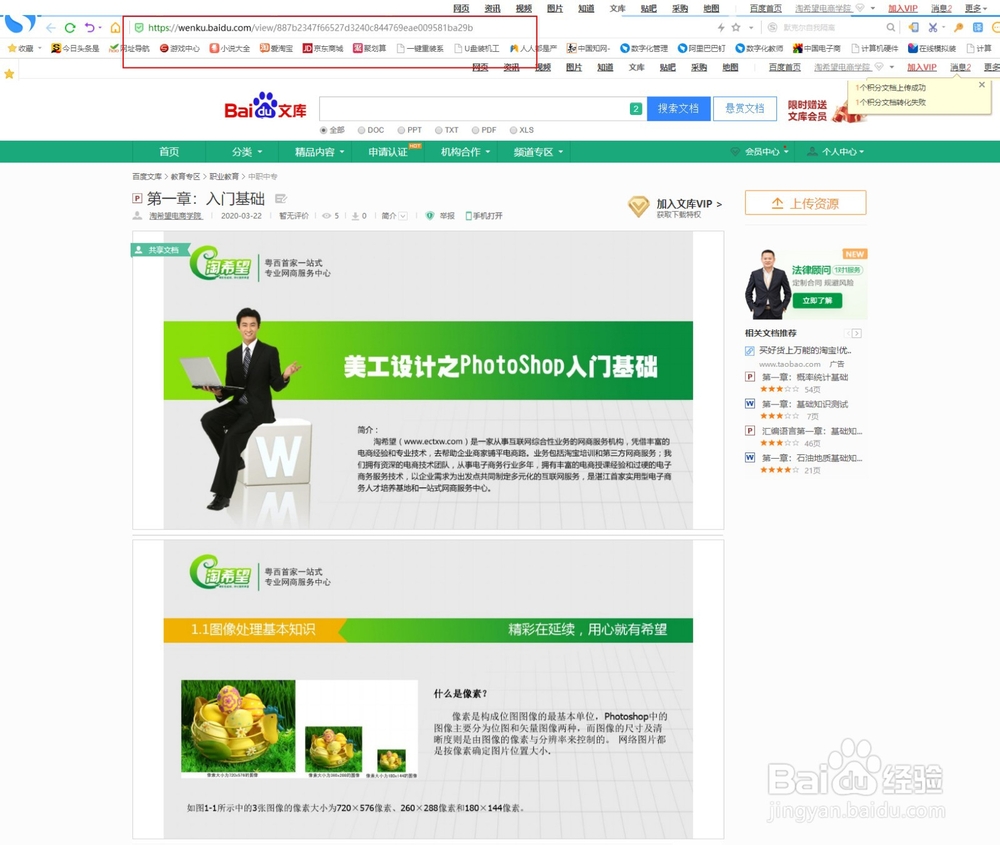The width and height of the screenshot is (1000, 845).
Task: Open 中国知网 bookmark
Action: coord(588,48)
